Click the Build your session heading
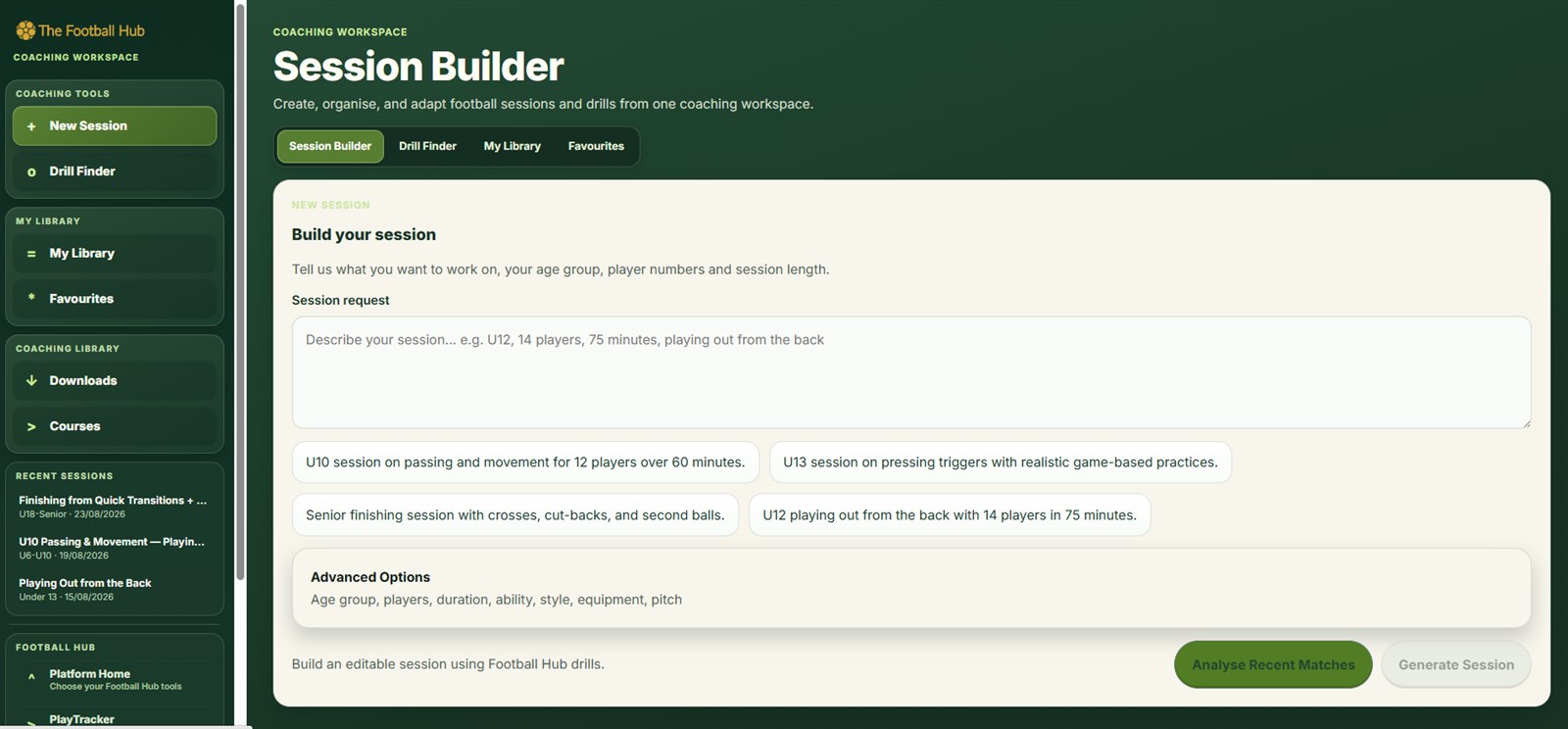The height and width of the screenshot is (729, 1568). click(x=364, y=234)
